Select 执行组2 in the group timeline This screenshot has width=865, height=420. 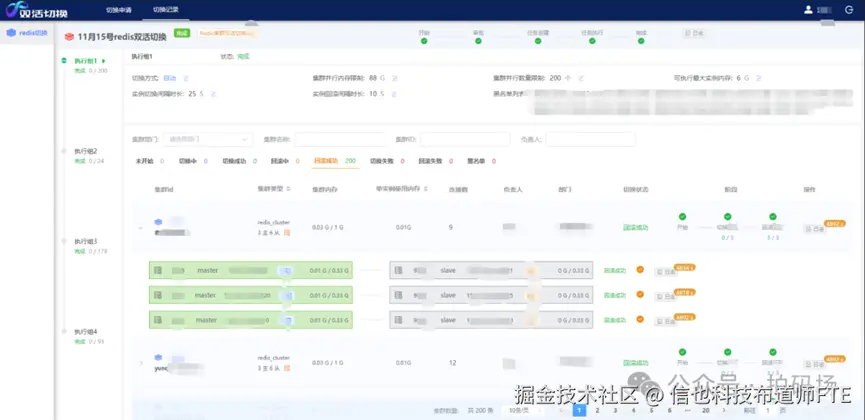pyautogui.click(x=86, y=151)
